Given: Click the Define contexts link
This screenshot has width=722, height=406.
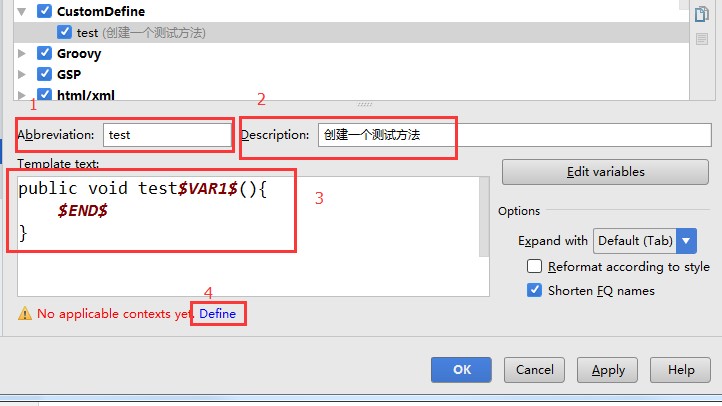Looking at the screenshot, I should [x=218, y=314].
